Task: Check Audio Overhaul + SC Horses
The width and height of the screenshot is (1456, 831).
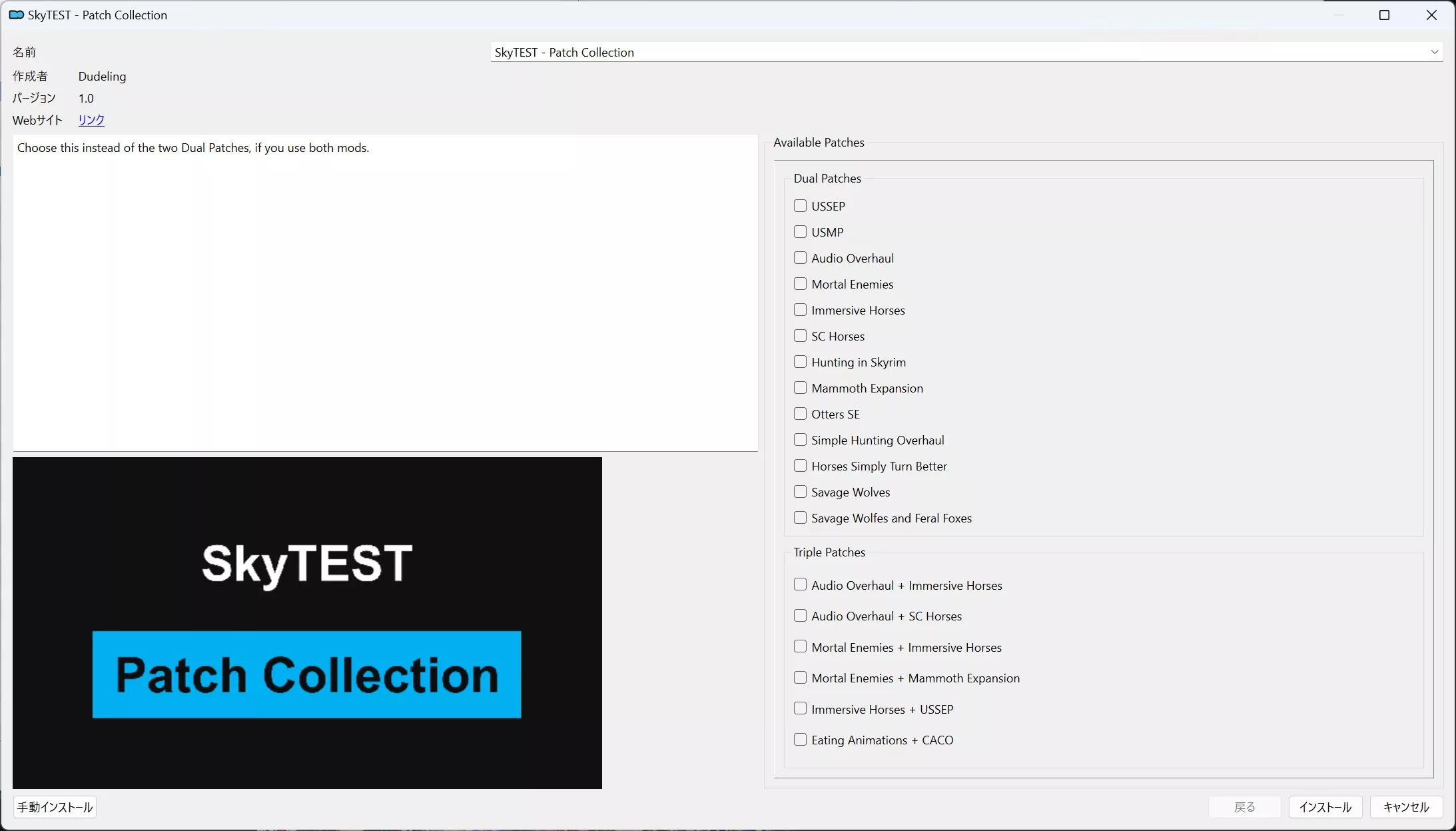Action: click(800, 616)
